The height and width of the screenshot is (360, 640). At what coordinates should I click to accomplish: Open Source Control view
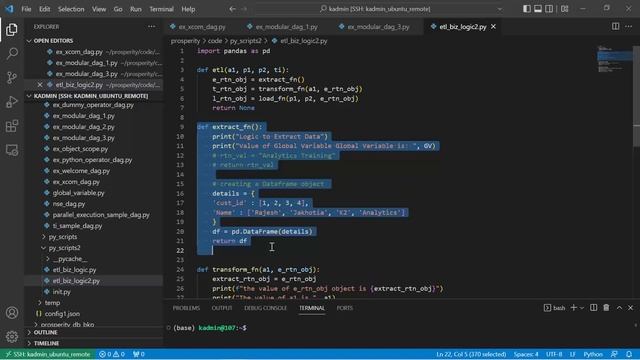(12, 78)
